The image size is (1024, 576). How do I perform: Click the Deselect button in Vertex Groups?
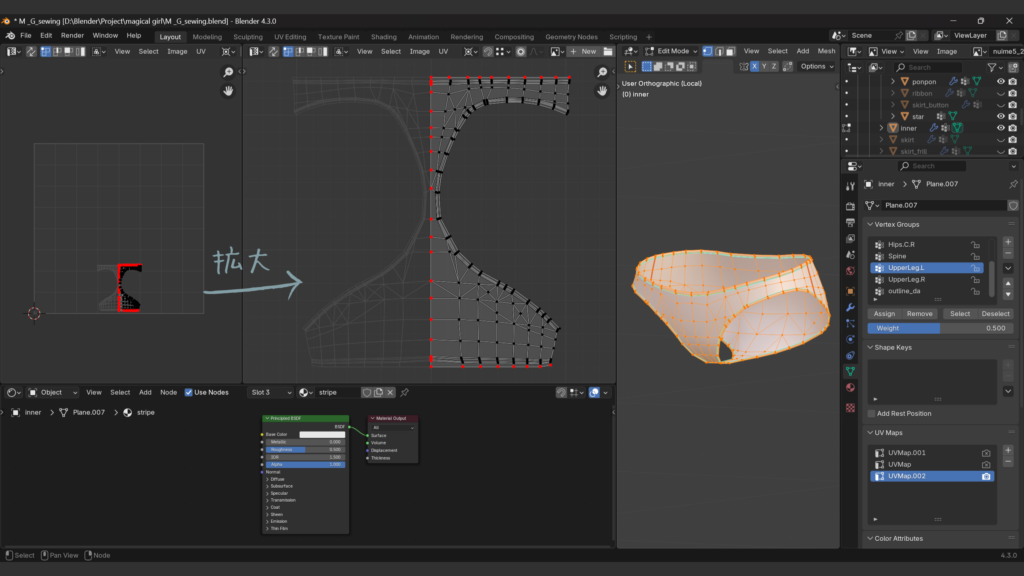pyautogui.click(x=995, y=313)
